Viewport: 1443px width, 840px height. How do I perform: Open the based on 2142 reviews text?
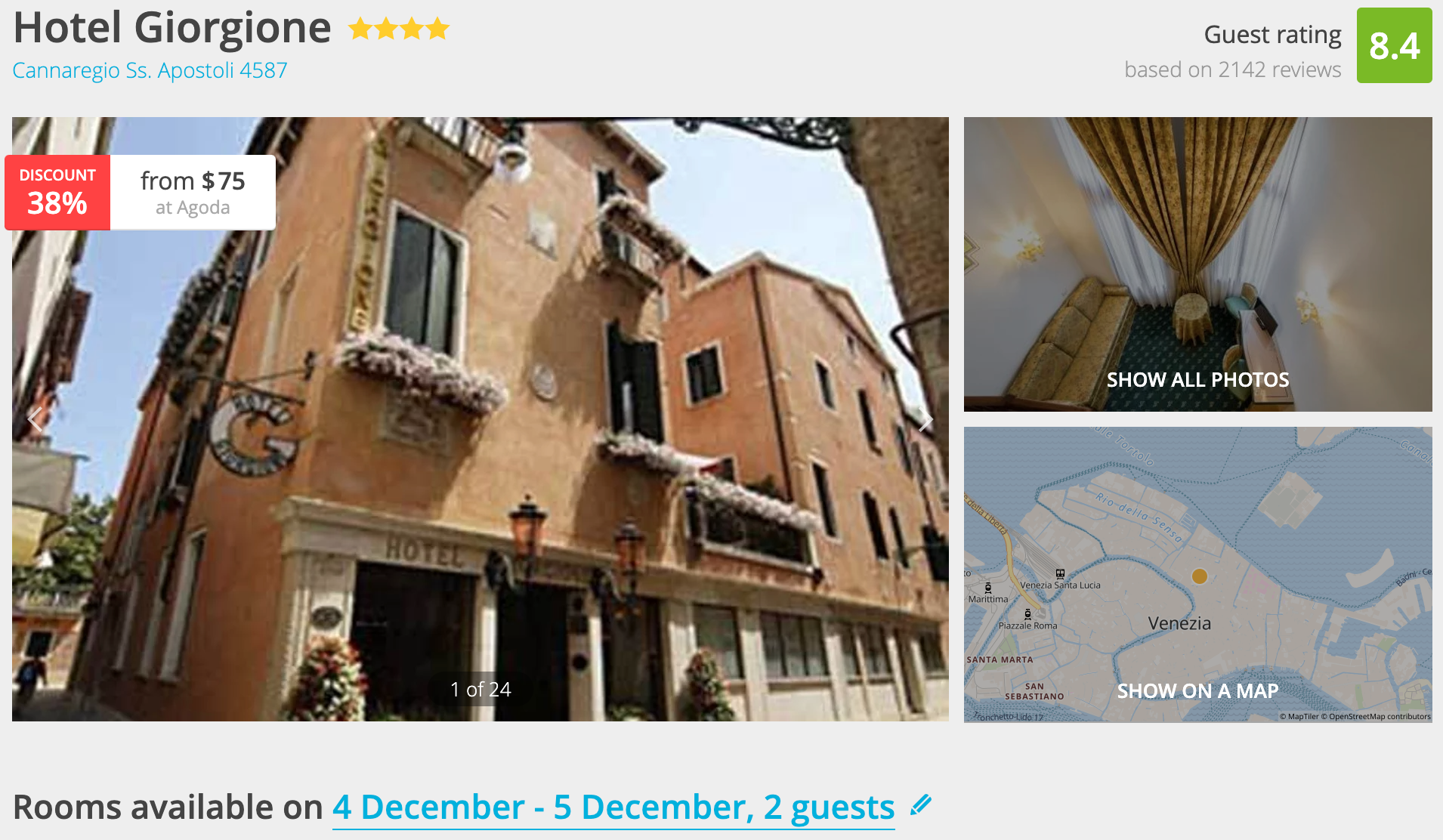pyautogui.click(x=1232, y=69)
